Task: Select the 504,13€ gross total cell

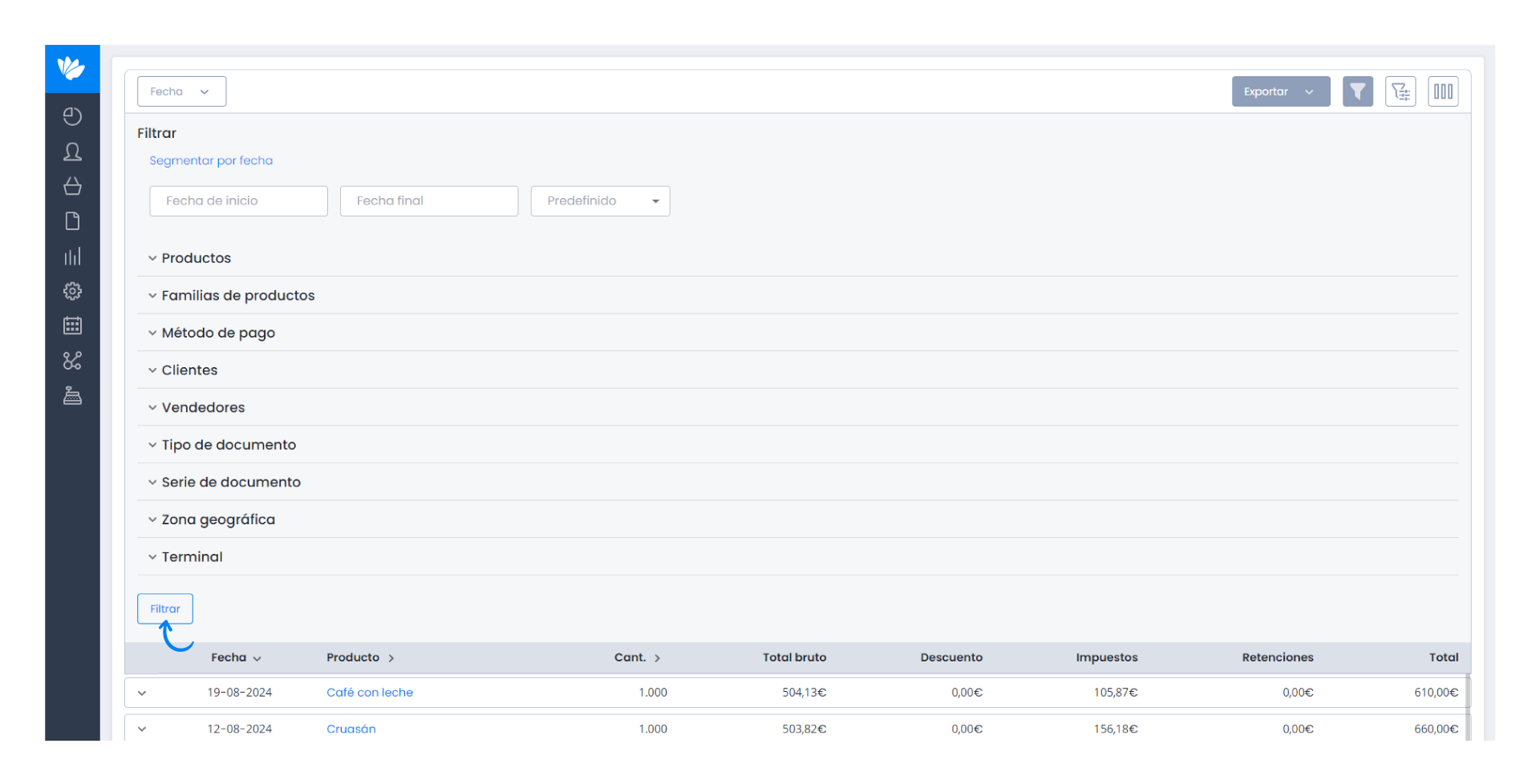Action: (x=804, y=693)
